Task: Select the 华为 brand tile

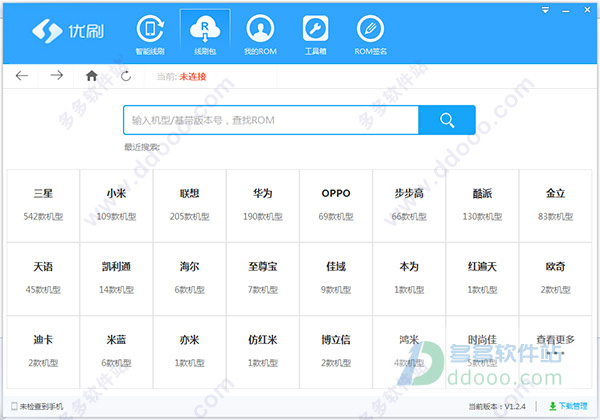Action: pyautogui.click(x=262, y=206)
